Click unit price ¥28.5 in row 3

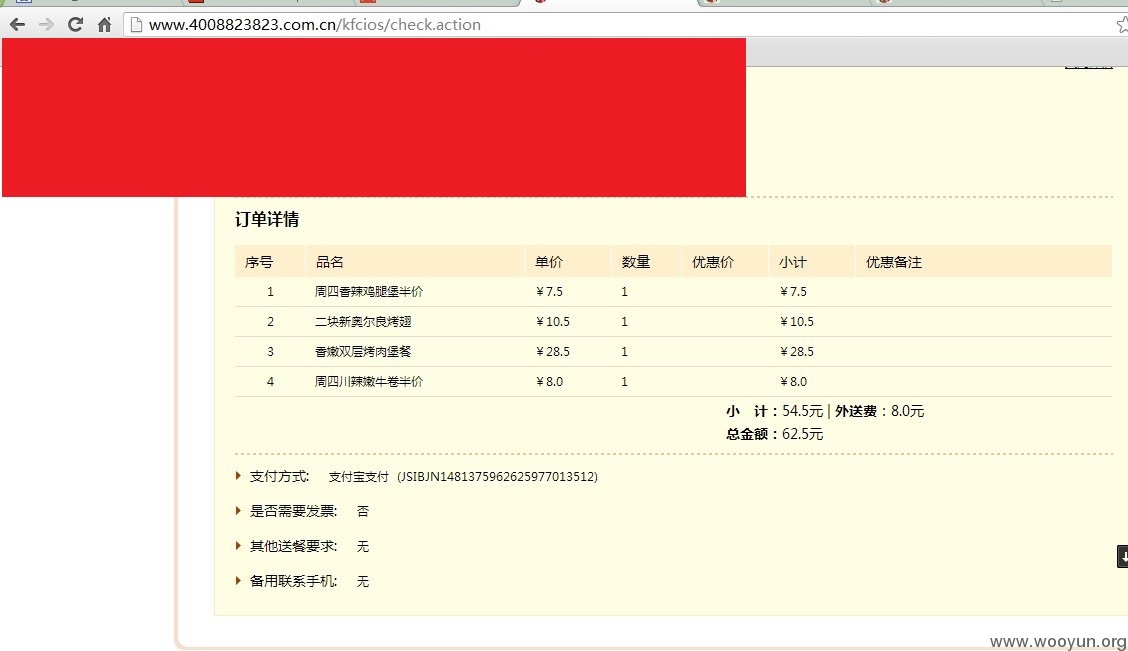click(x=553, y=352)
